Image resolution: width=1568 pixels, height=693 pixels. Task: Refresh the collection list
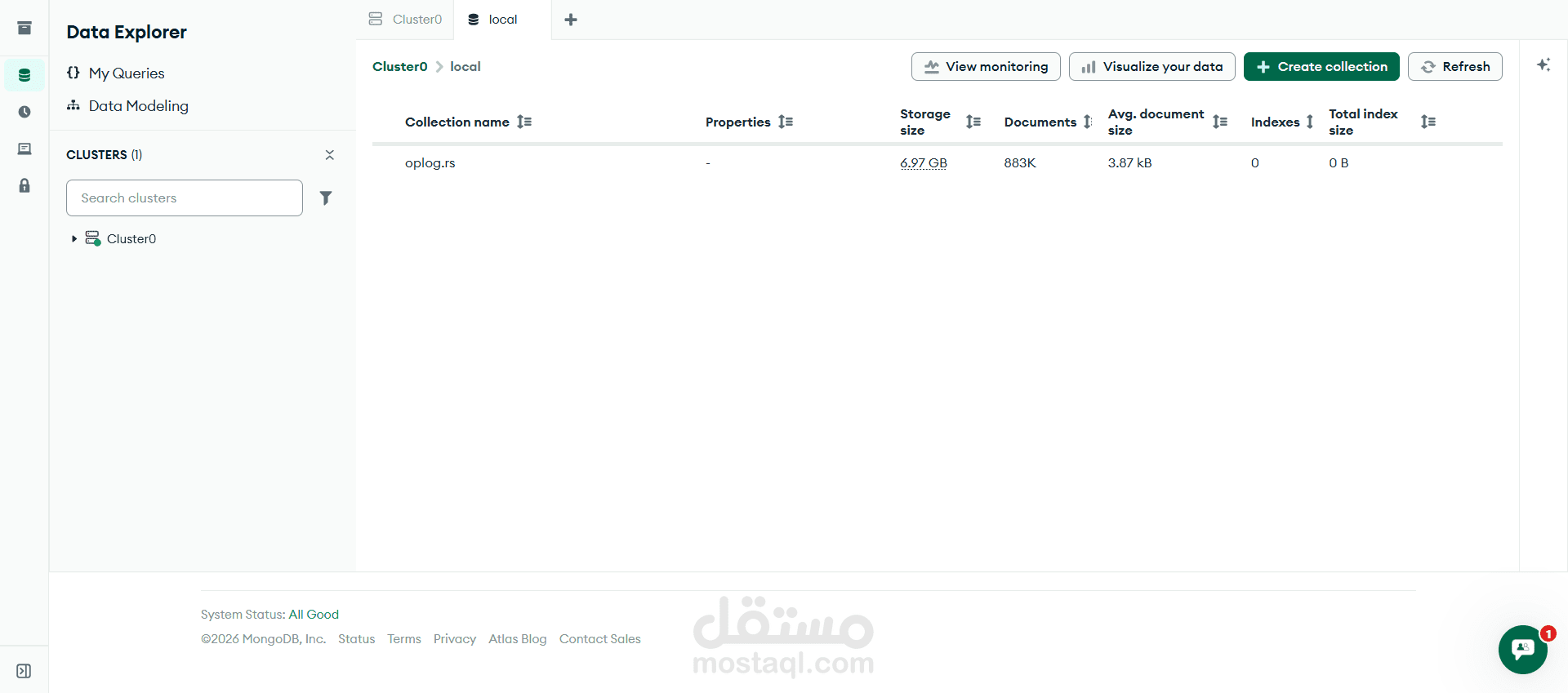point(1455,67)
